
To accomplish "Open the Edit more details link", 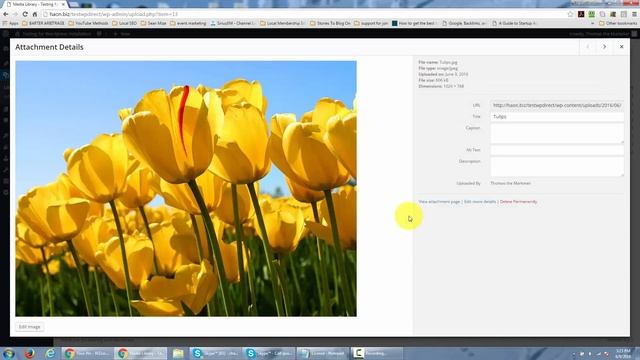I will click(x=480, y=202).
